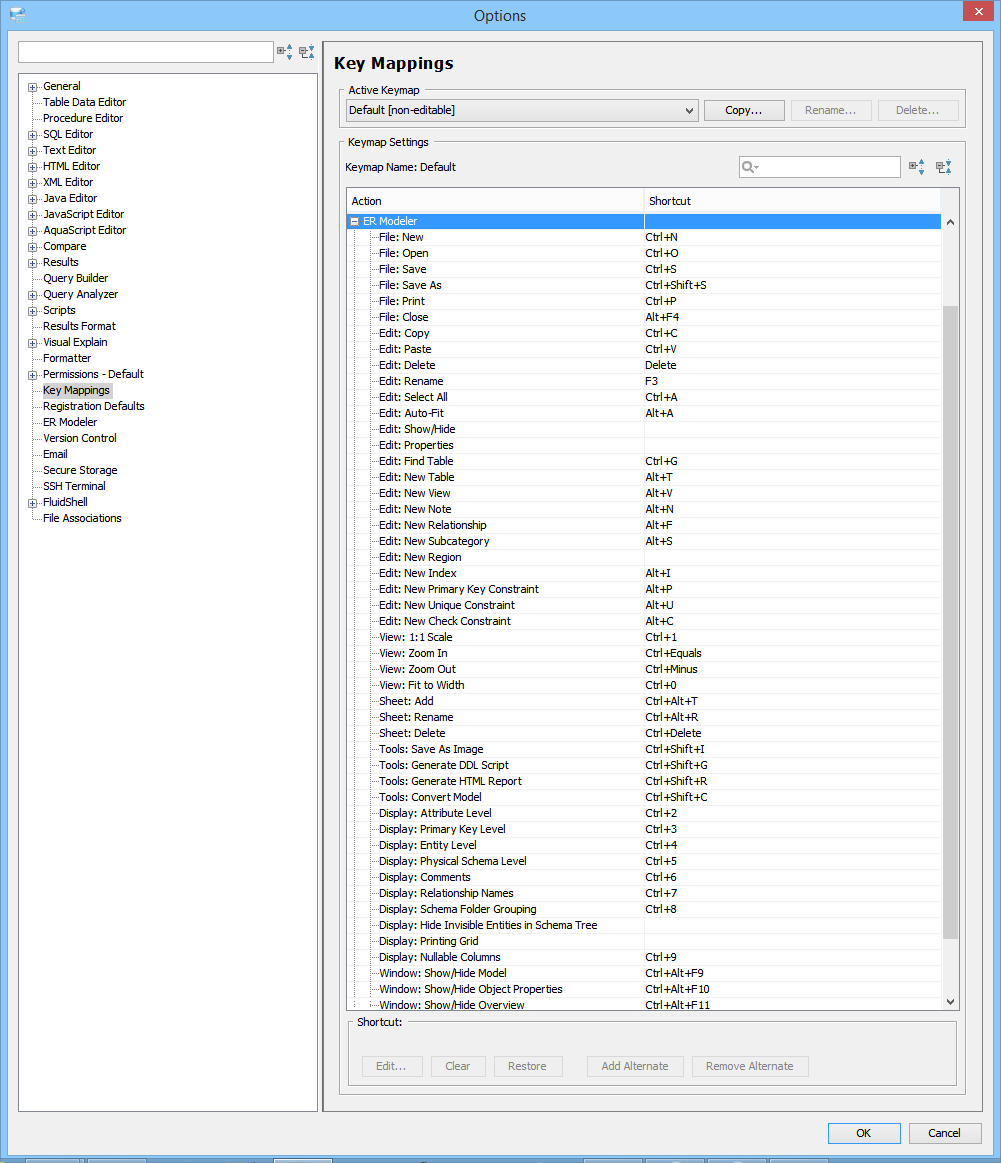This screenshot has height=1163, width=1001.
Task: Click the action list scrollbar thumb
Action: click(950, 622)
